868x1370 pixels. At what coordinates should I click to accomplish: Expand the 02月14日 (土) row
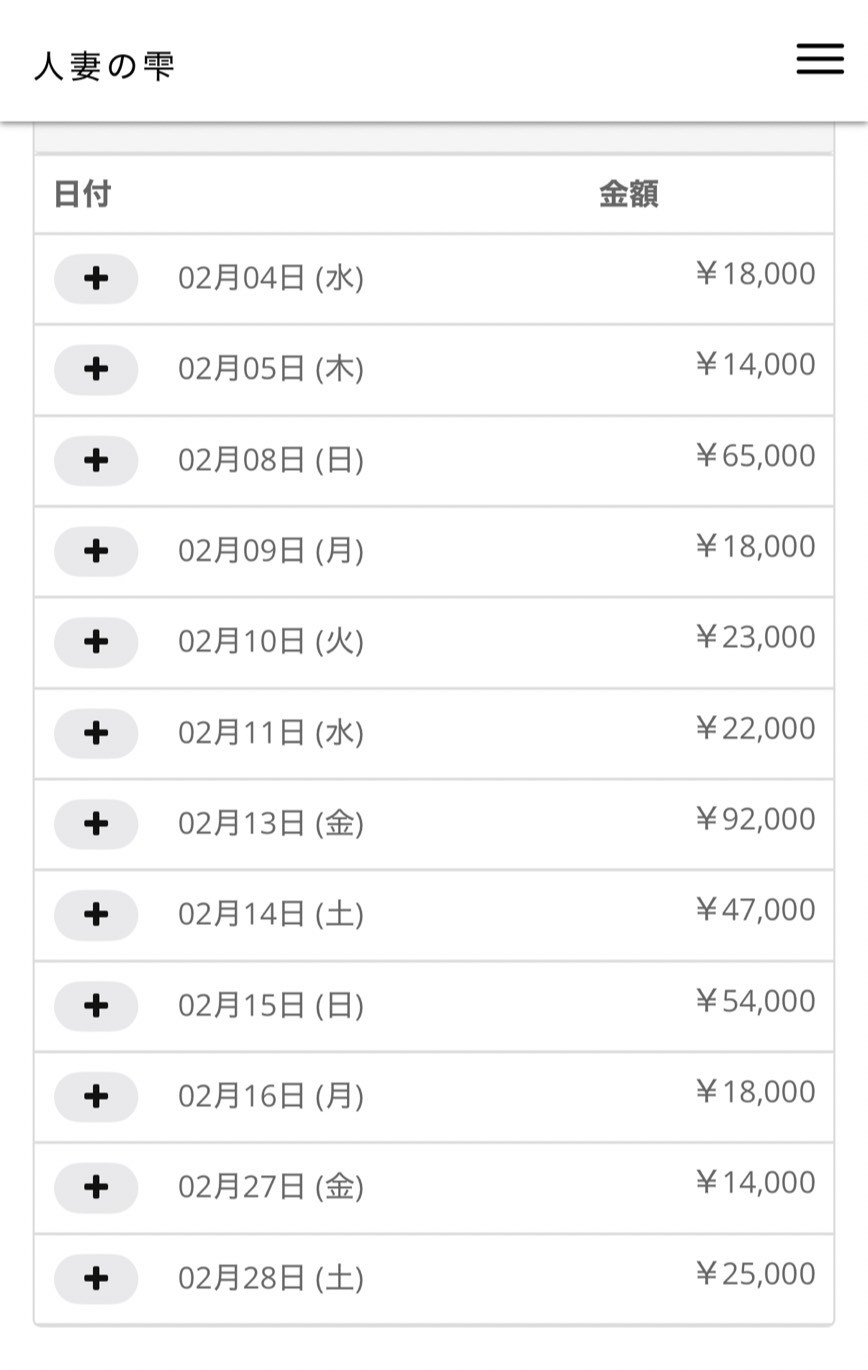96,915
